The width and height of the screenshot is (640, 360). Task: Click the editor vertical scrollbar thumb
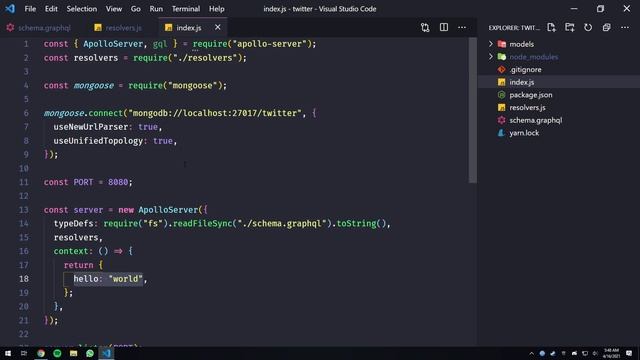tap(473, 110)
